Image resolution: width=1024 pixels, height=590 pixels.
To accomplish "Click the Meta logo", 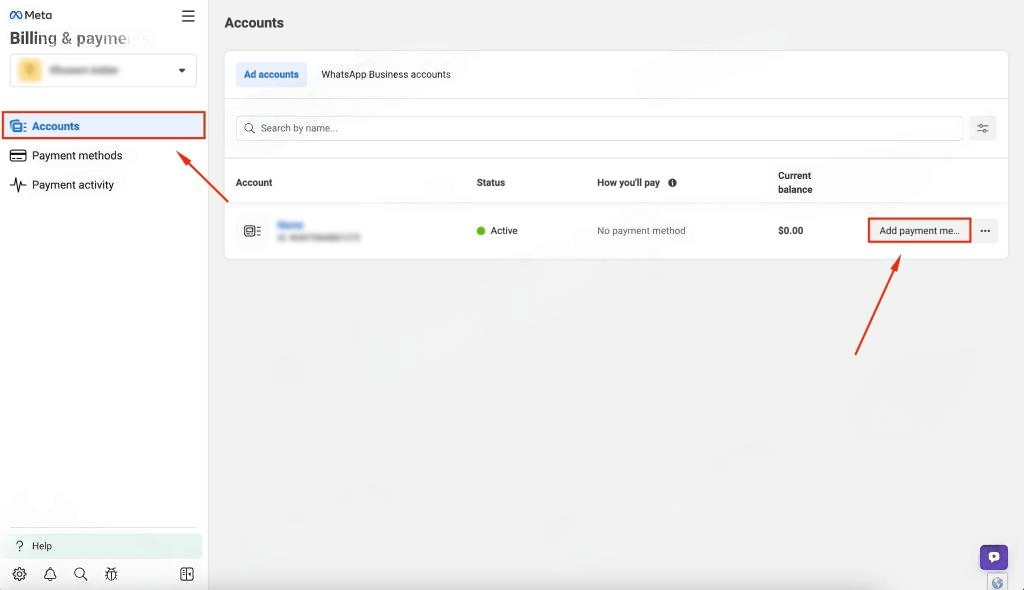I will 31,15.
